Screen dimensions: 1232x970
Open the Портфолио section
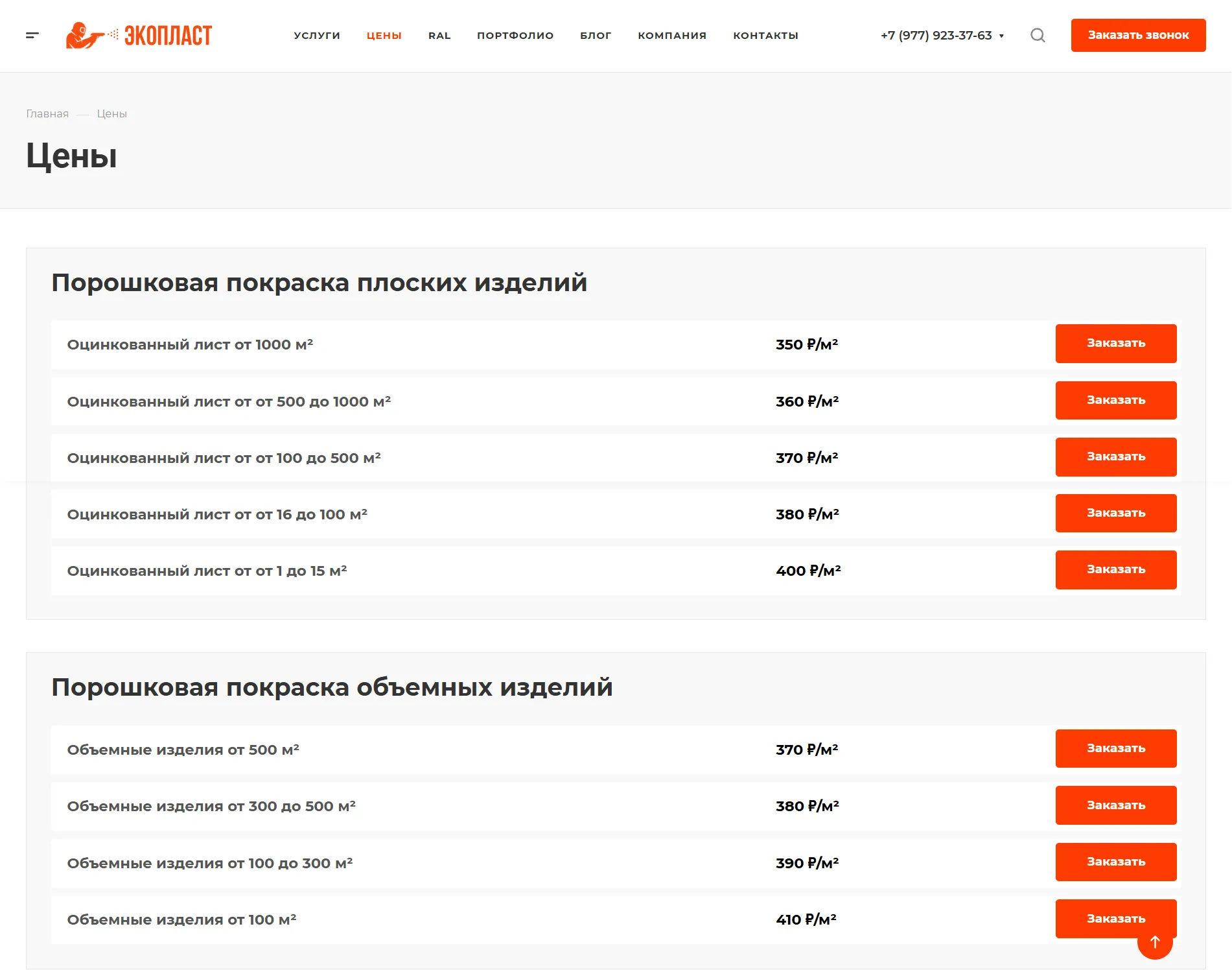(x=515, y=36)
